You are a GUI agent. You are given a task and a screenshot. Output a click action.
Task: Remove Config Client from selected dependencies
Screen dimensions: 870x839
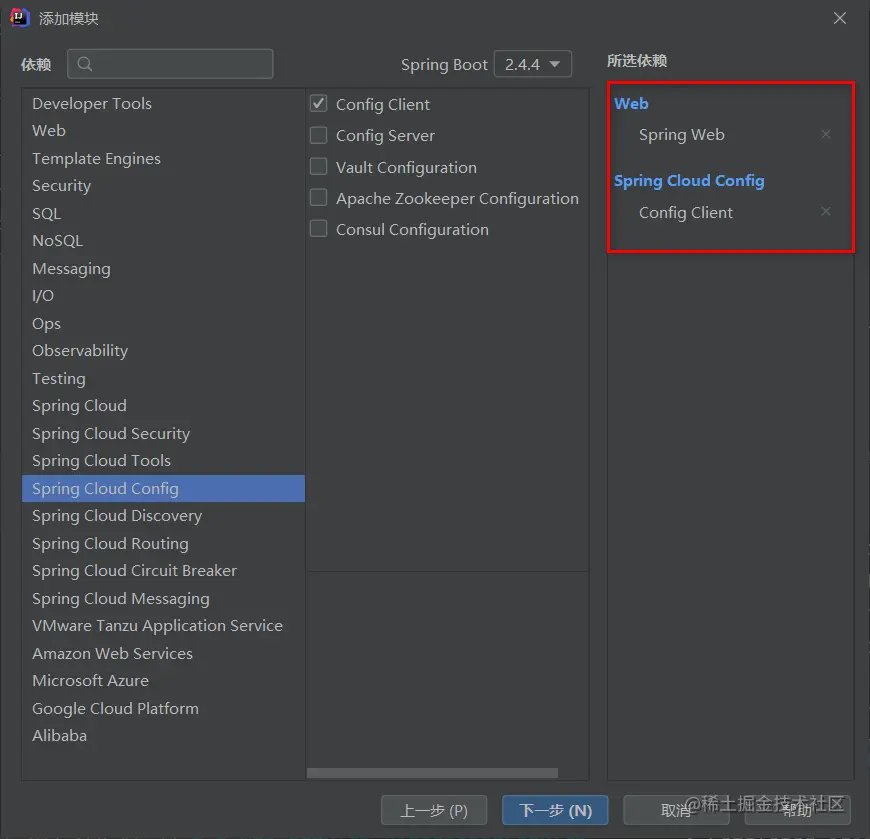tap(826, 211)
